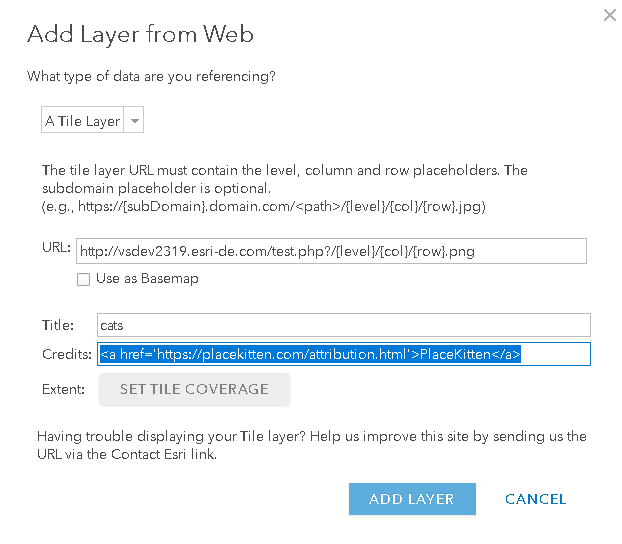622x544 pixels.
Task: Click the data type question text
Action: tap(151, 76)
